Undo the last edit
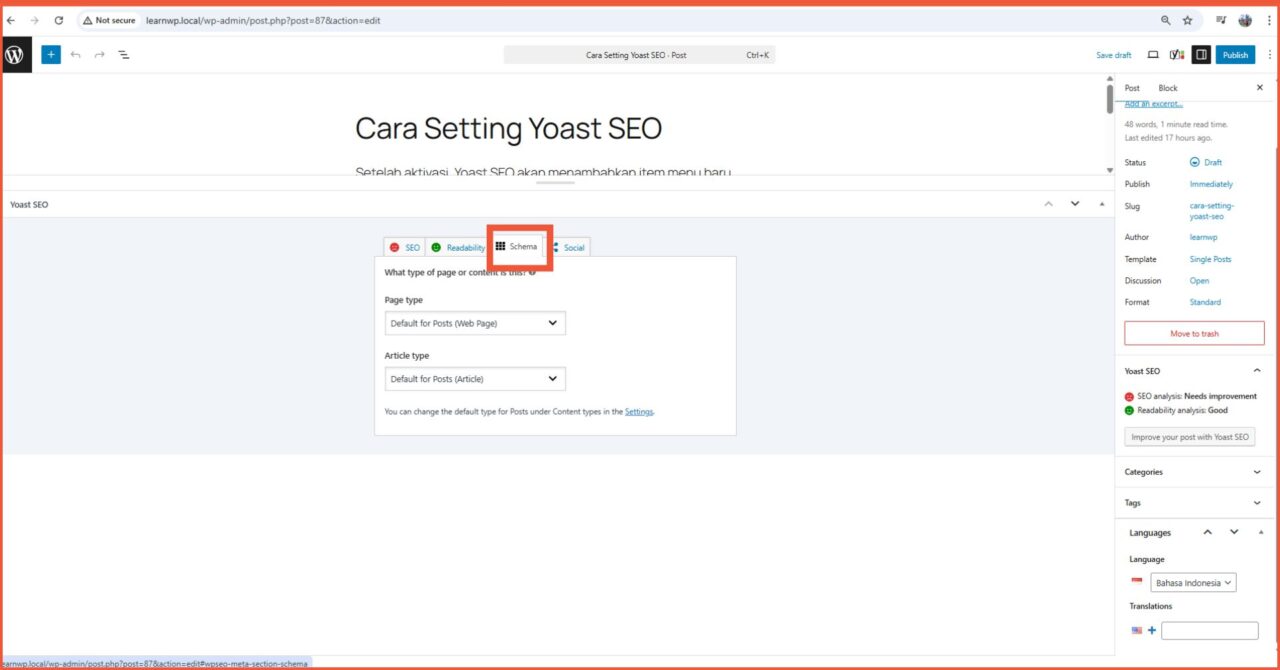The height and width of the screenshot is (670, 1280). 76,55
